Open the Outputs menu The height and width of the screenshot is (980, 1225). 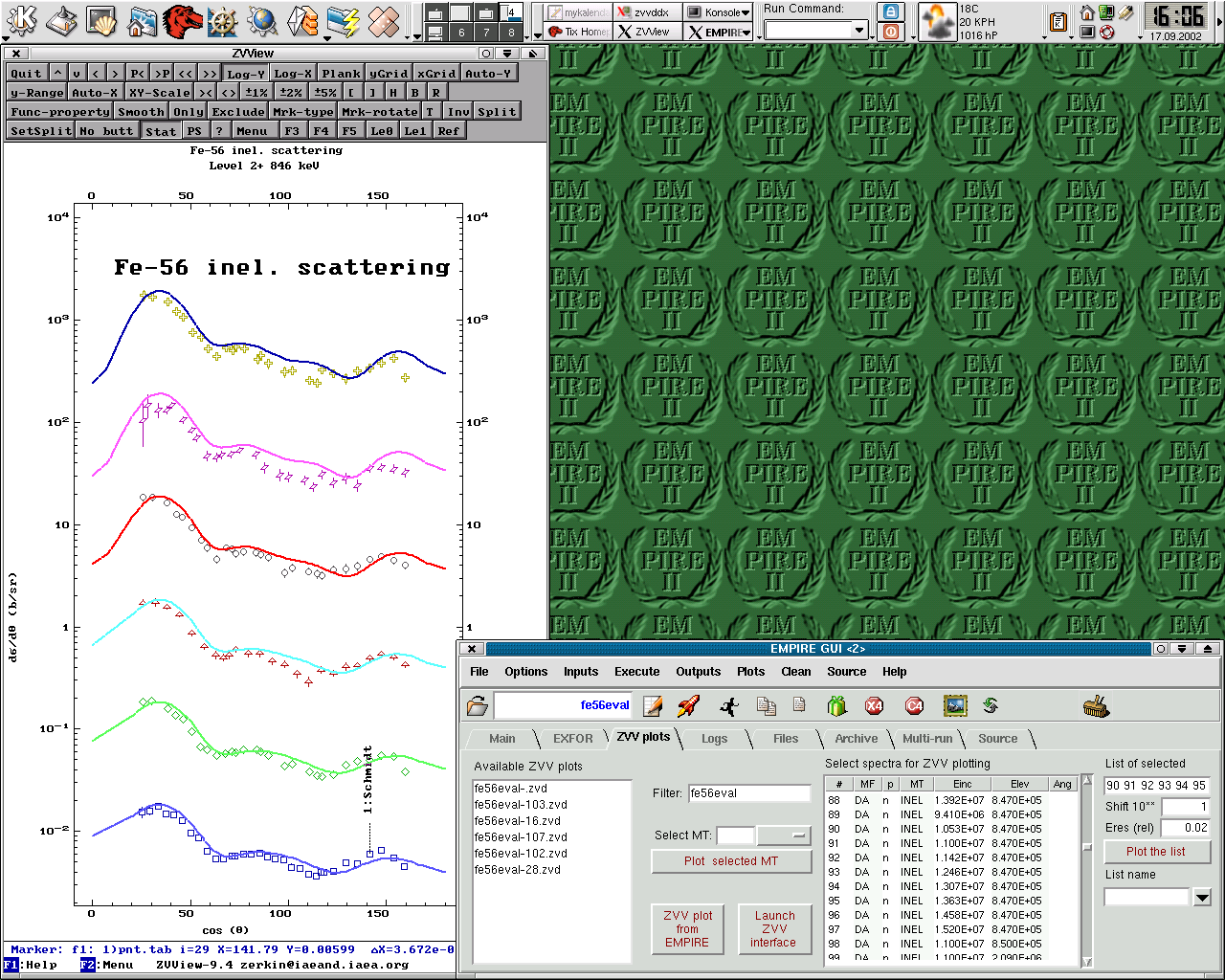pos(699,672)
